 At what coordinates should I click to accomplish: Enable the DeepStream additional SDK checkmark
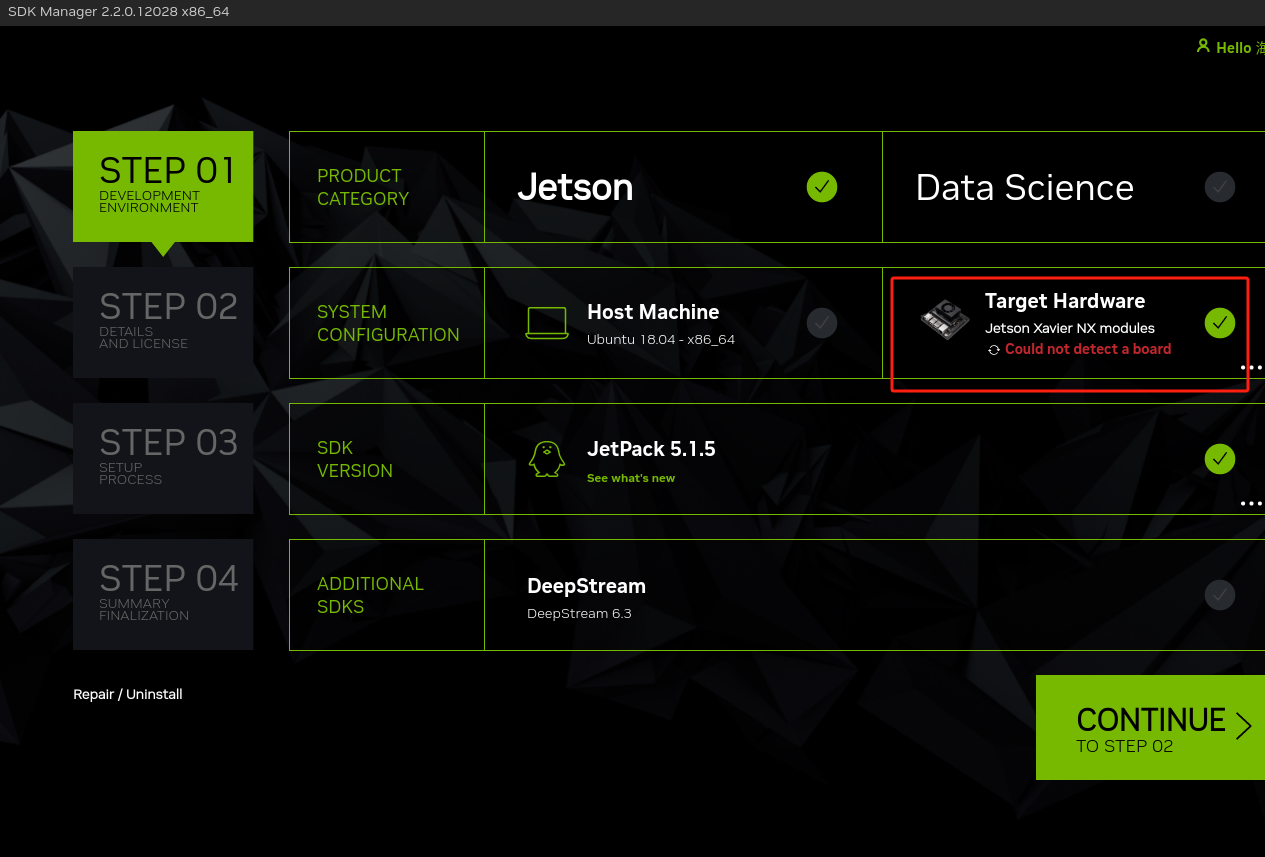(1219, 595)
